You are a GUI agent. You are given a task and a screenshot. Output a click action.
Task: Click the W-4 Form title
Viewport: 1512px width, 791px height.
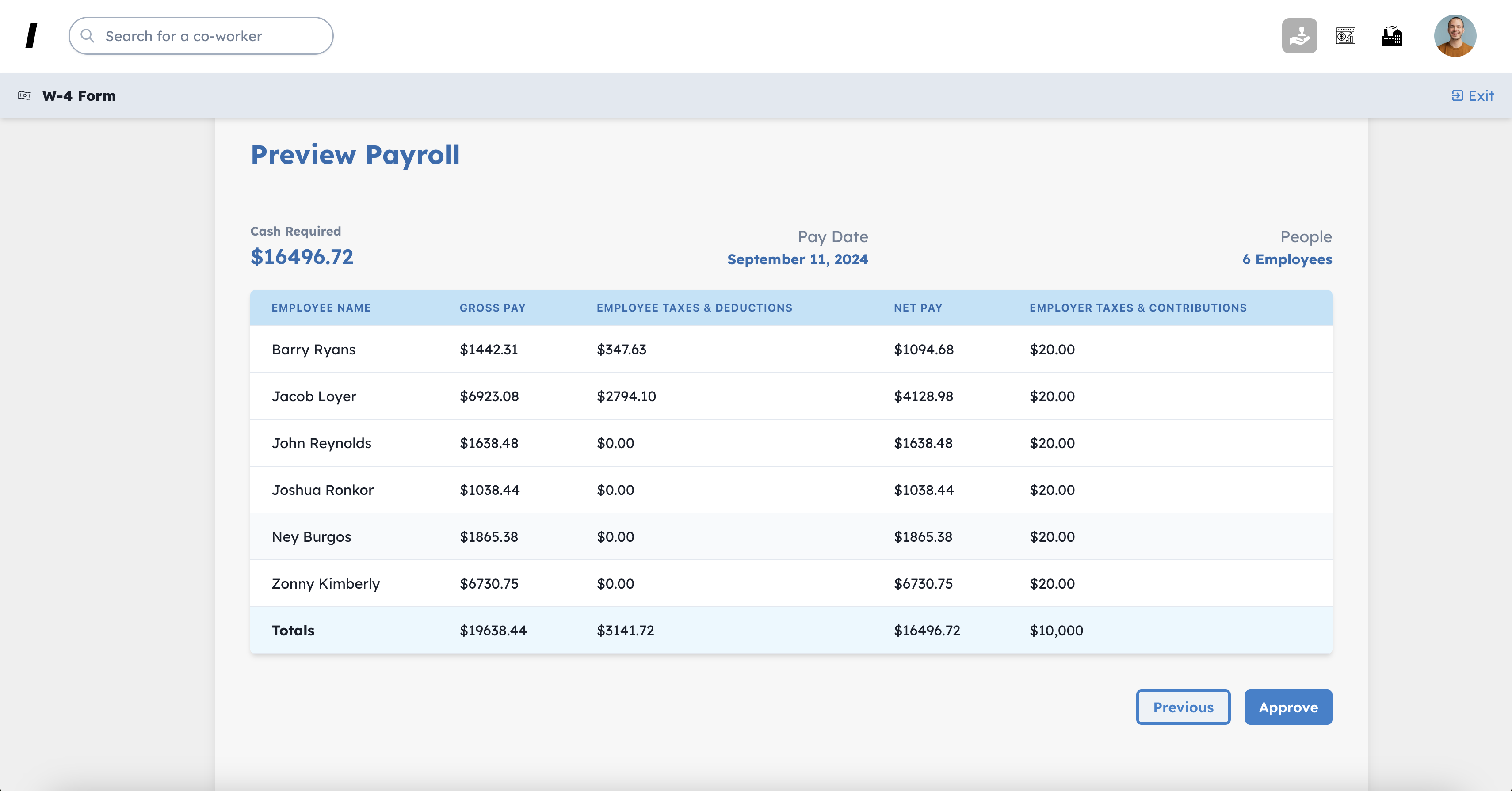(79, 95)
